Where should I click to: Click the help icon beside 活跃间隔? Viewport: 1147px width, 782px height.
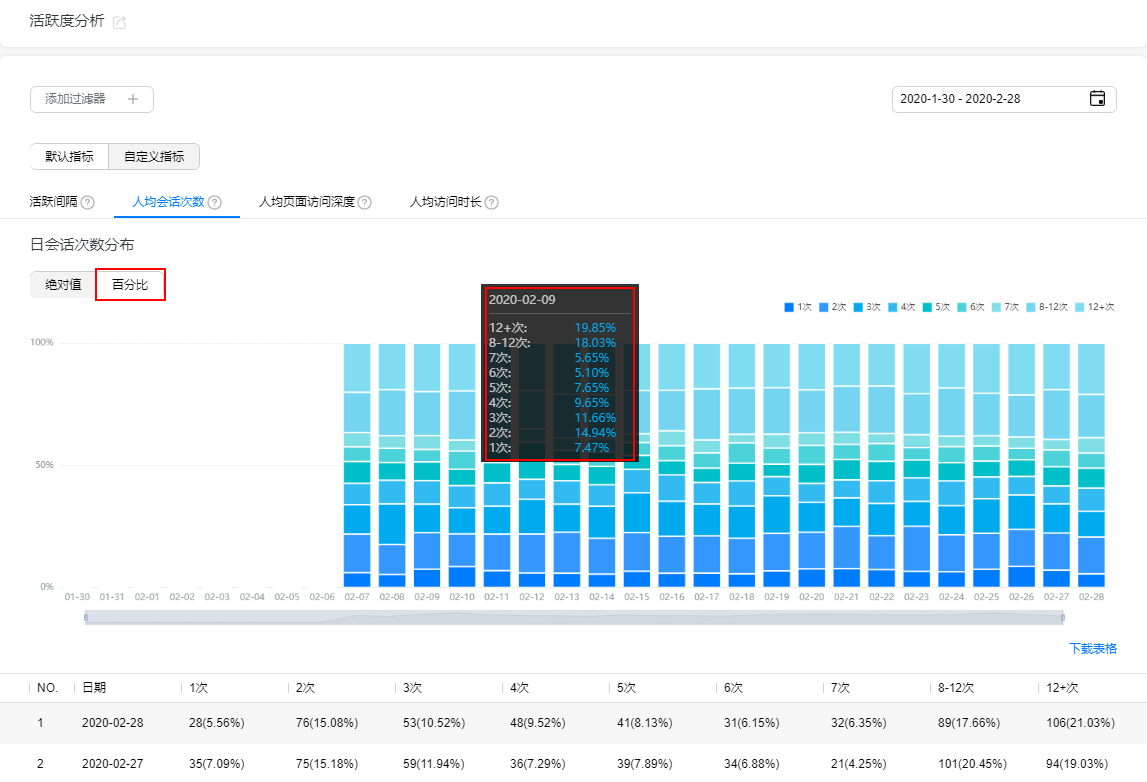pos(87,203)
